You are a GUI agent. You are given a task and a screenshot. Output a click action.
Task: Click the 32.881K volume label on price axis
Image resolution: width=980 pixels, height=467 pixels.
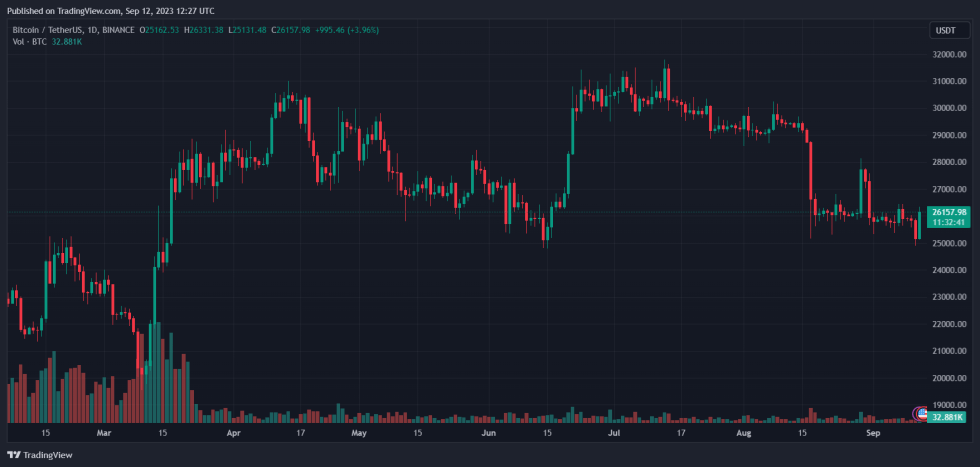949,417
